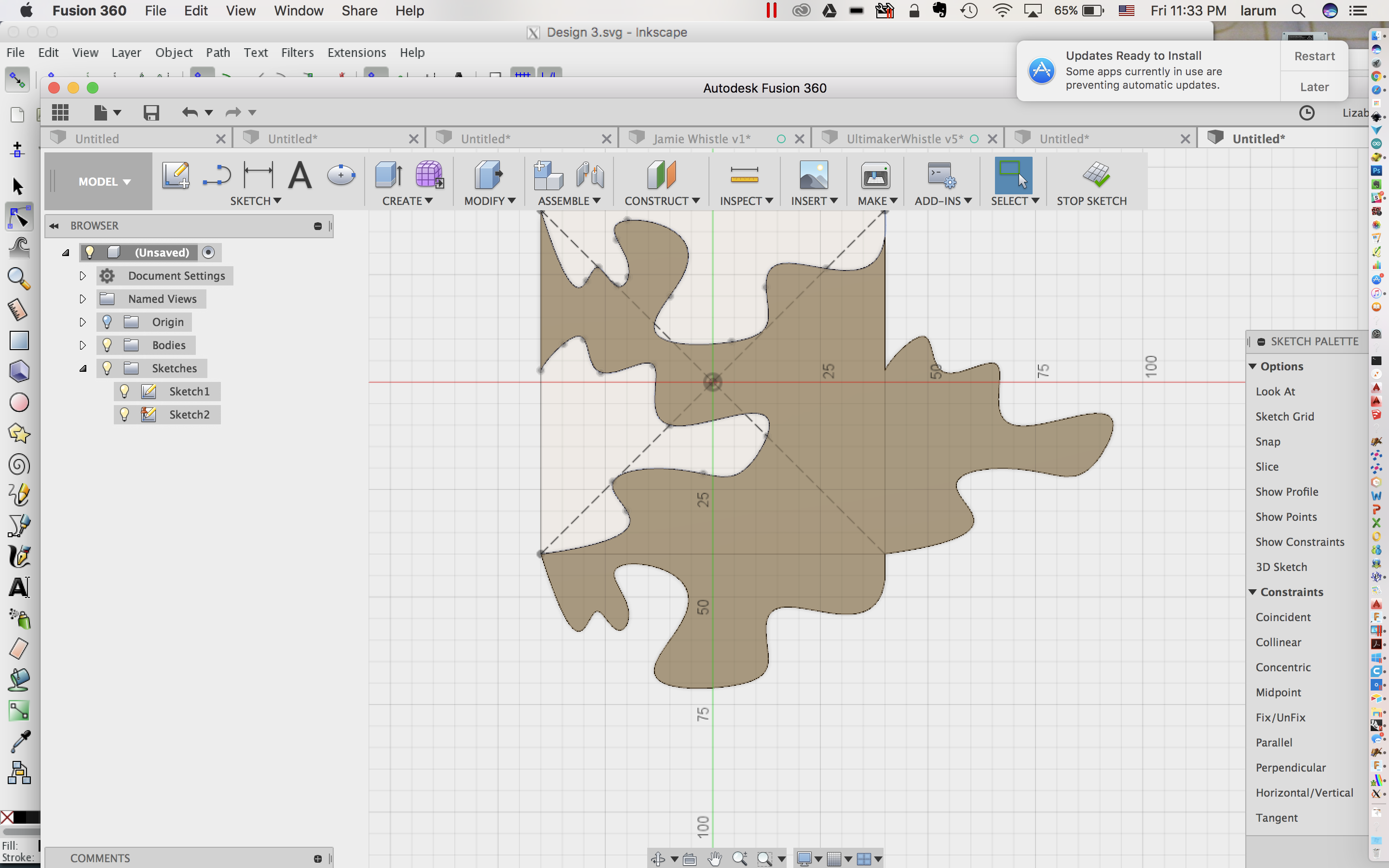Collapse the Options section in Sketch Palette
Screen dimensions: 1389x868
tap(1253, 366)
